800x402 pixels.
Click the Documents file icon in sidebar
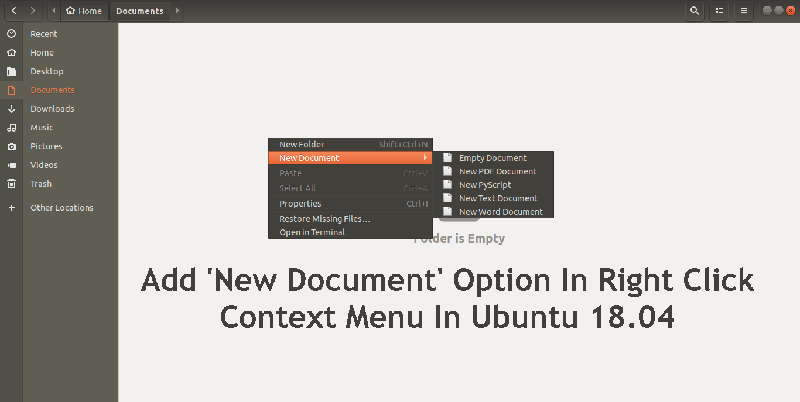(11, 90)
